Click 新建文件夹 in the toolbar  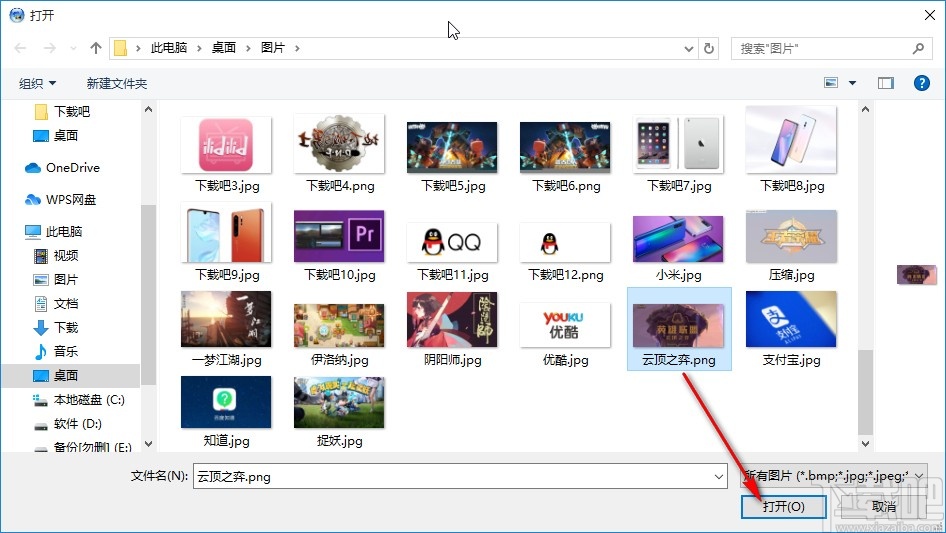[116, 84]
